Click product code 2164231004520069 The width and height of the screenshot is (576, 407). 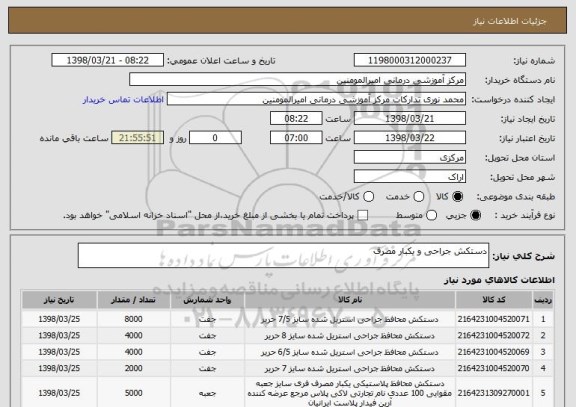[x=493, y=352]
